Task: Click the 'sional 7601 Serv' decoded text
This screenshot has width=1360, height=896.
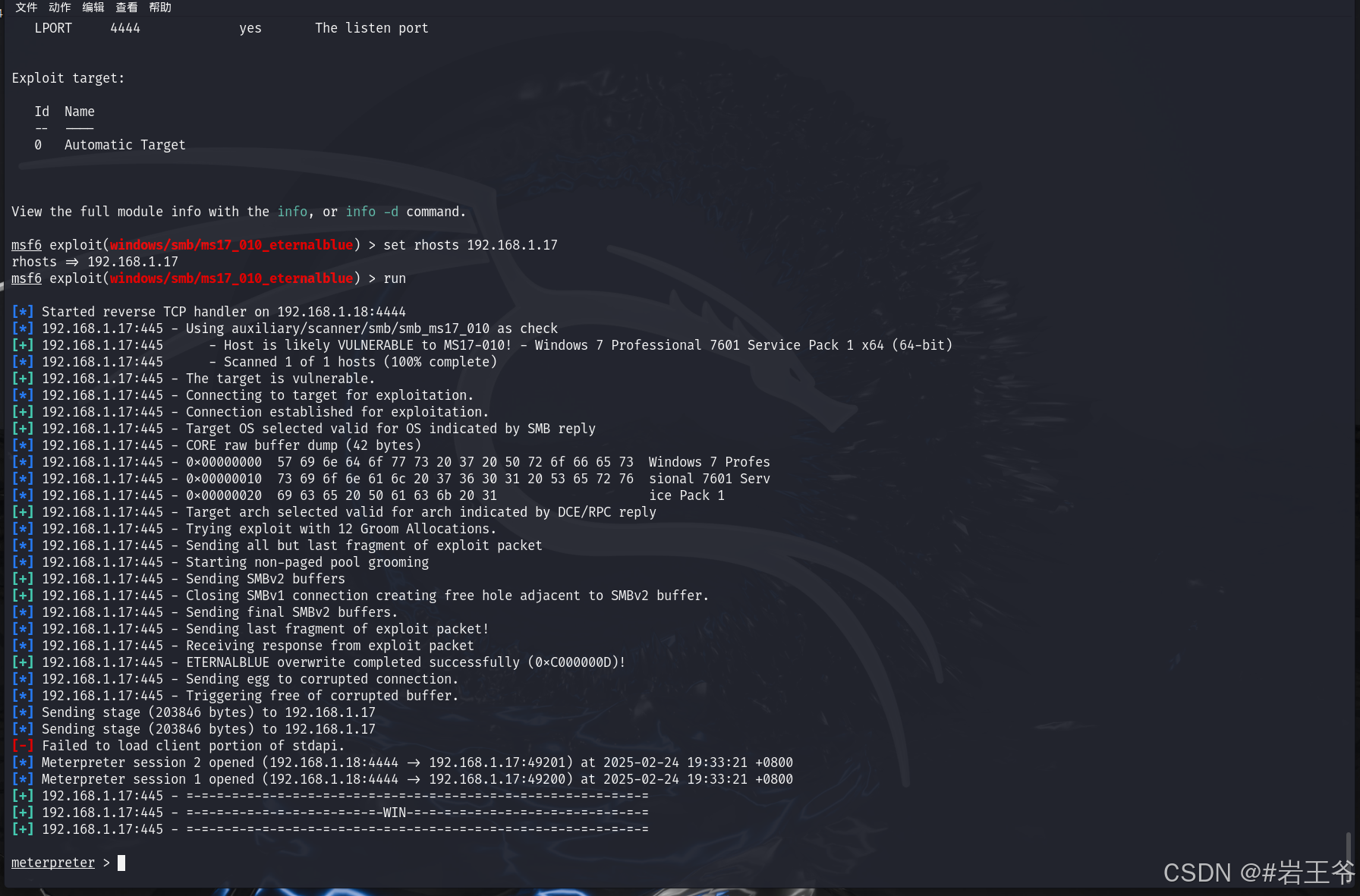Action: (x=710, y=479)
